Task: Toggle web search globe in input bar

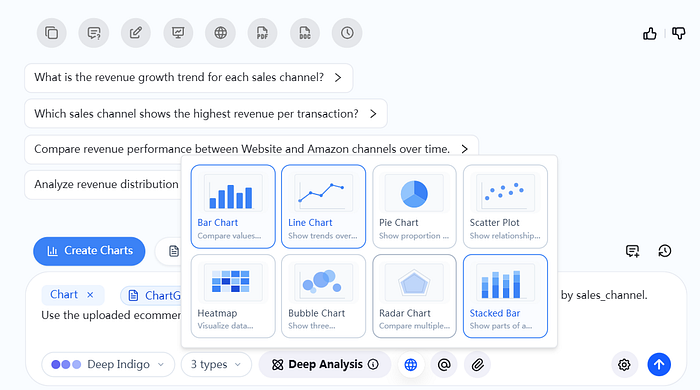Action: [411, 365]
